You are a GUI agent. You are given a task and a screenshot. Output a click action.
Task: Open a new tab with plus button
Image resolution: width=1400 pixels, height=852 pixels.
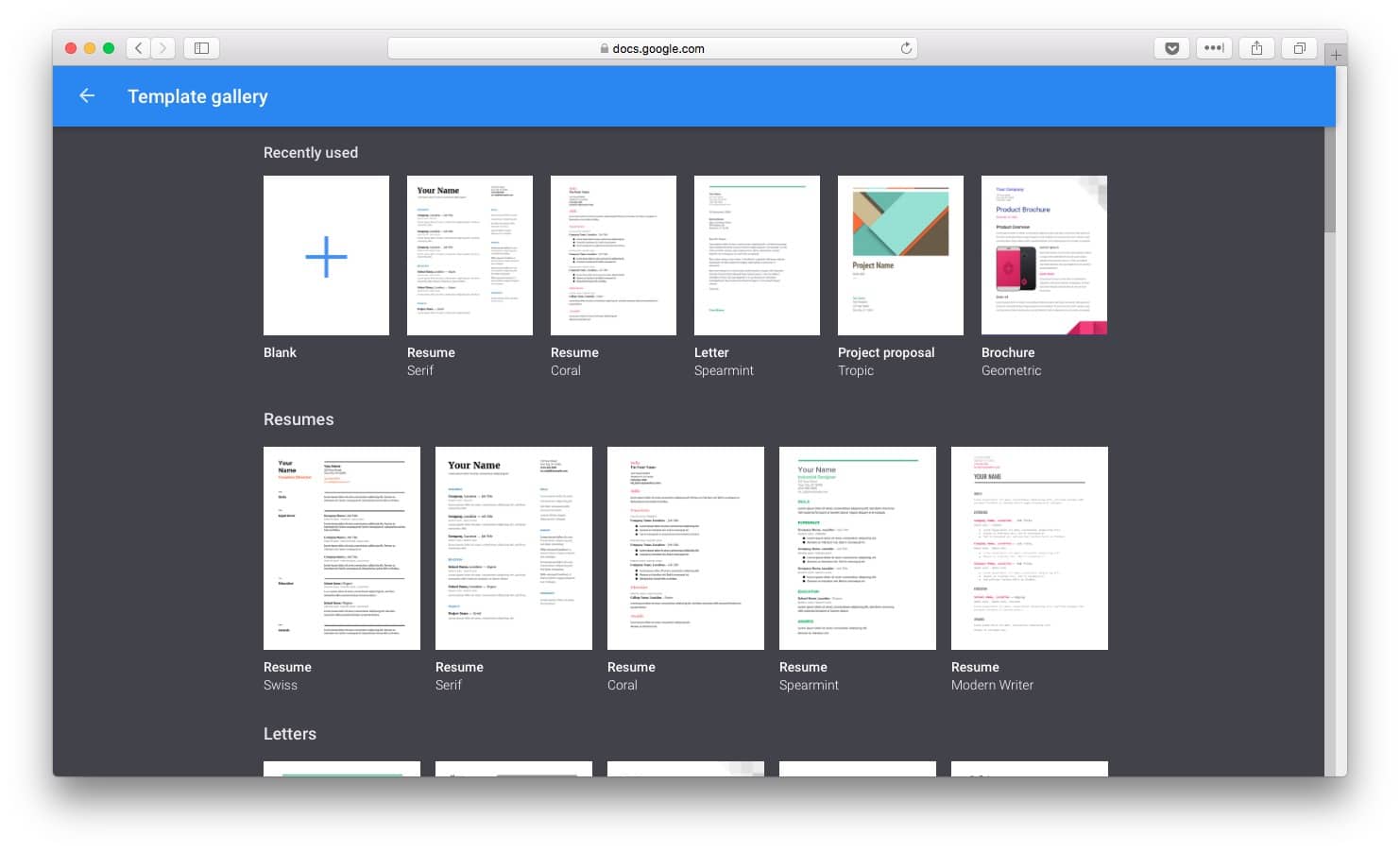[1336, 55]
